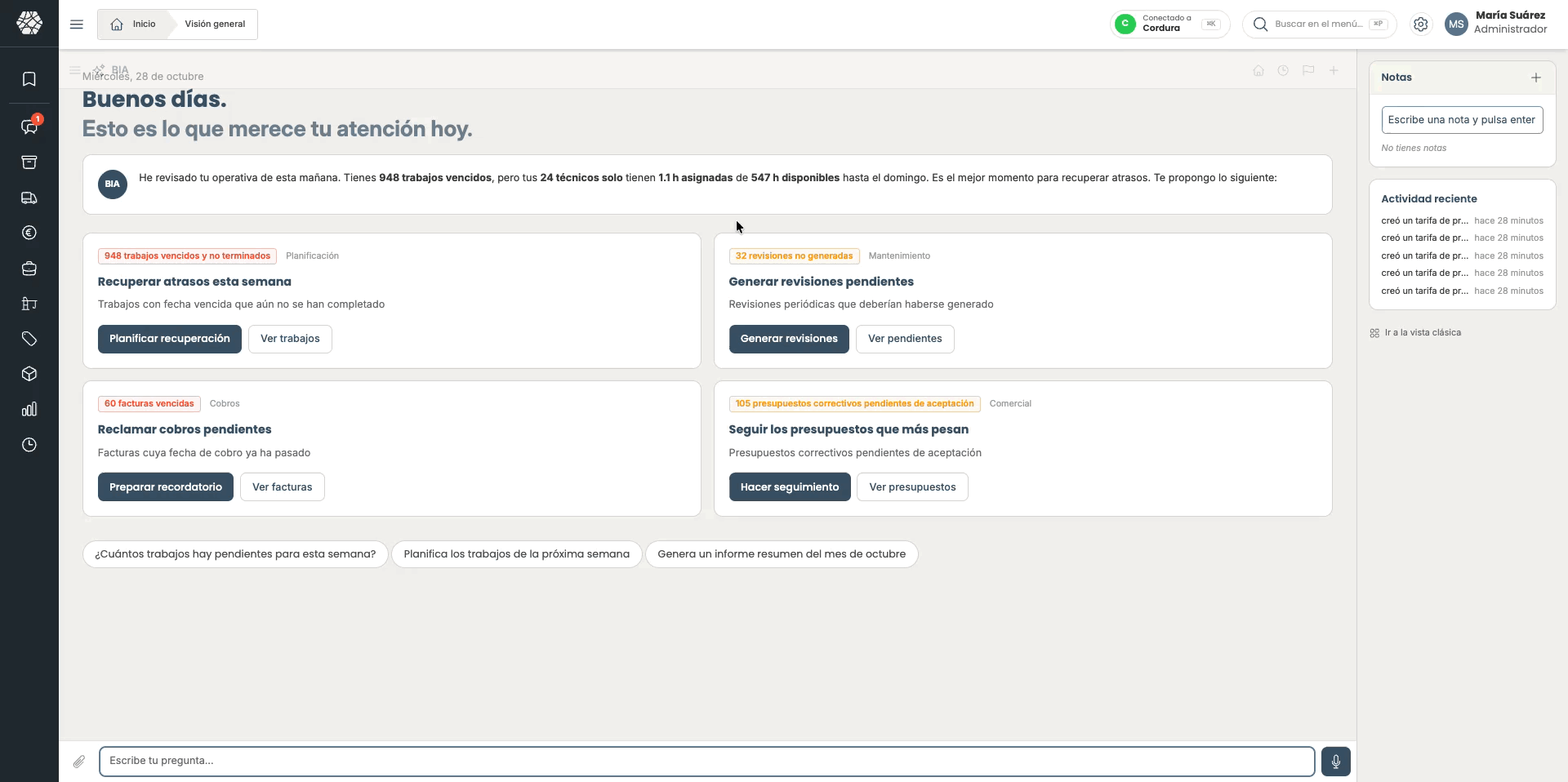Open the Cordura connection selector
Viewport: 1568px width, 782px height.
pyautogui.click(x=1169, y=24)
